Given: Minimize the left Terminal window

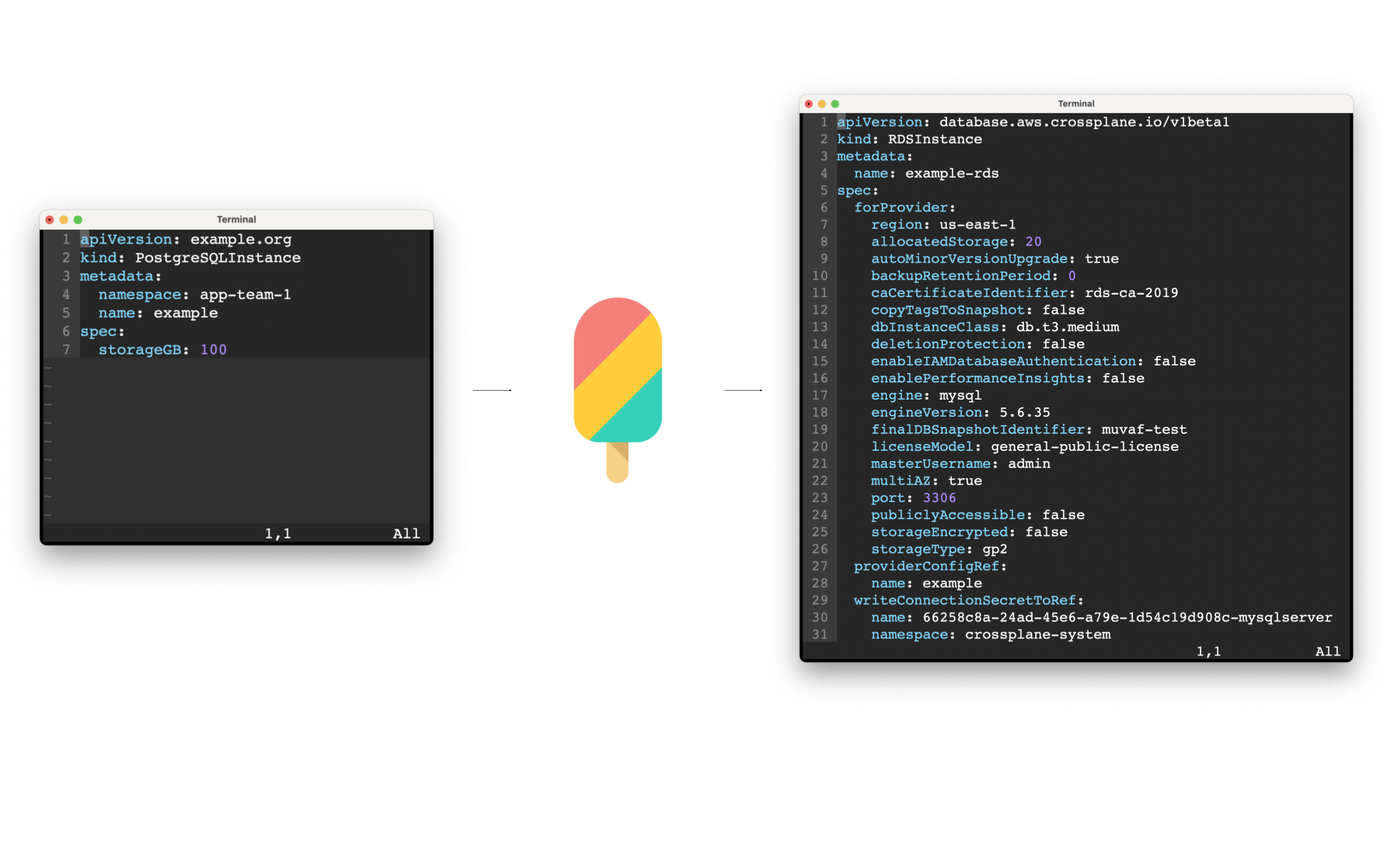Looking at the screenshot, I should (x=64, y=220).
